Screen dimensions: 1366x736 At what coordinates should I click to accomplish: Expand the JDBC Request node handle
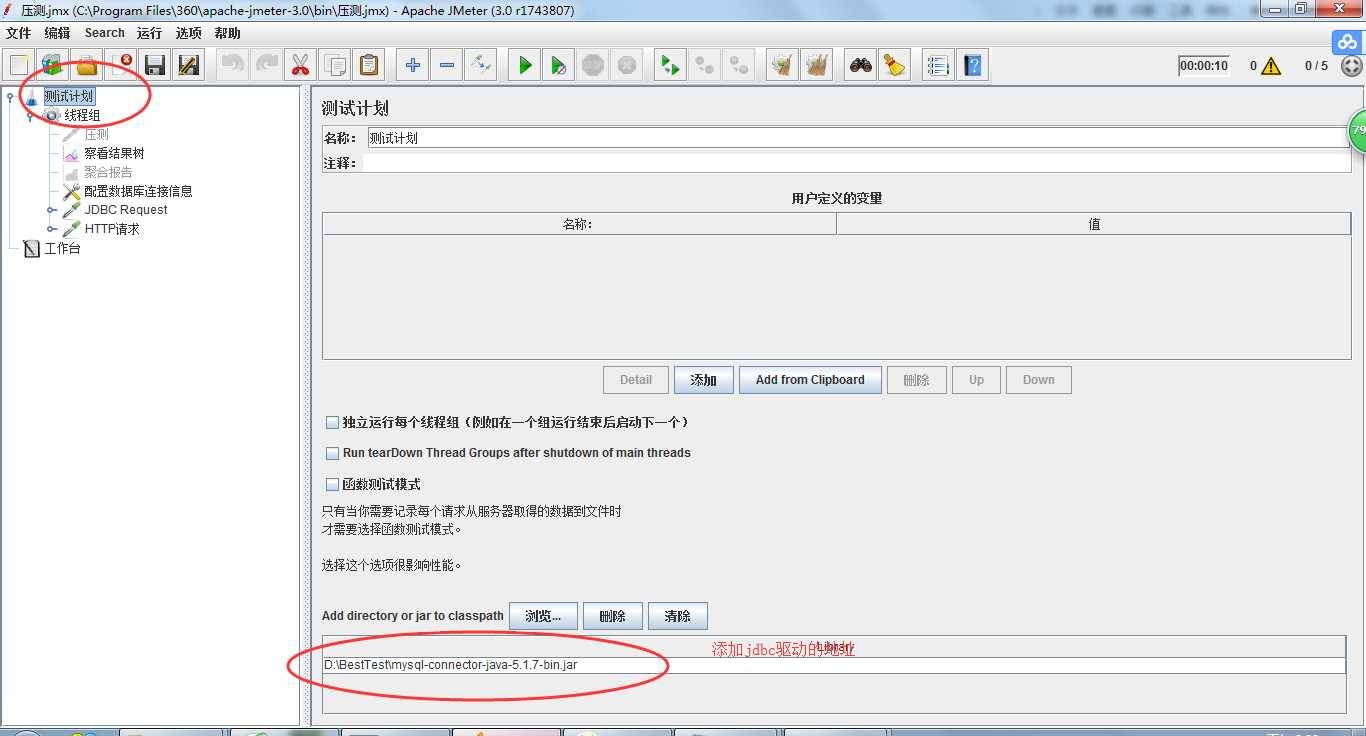tap(51, 210)
